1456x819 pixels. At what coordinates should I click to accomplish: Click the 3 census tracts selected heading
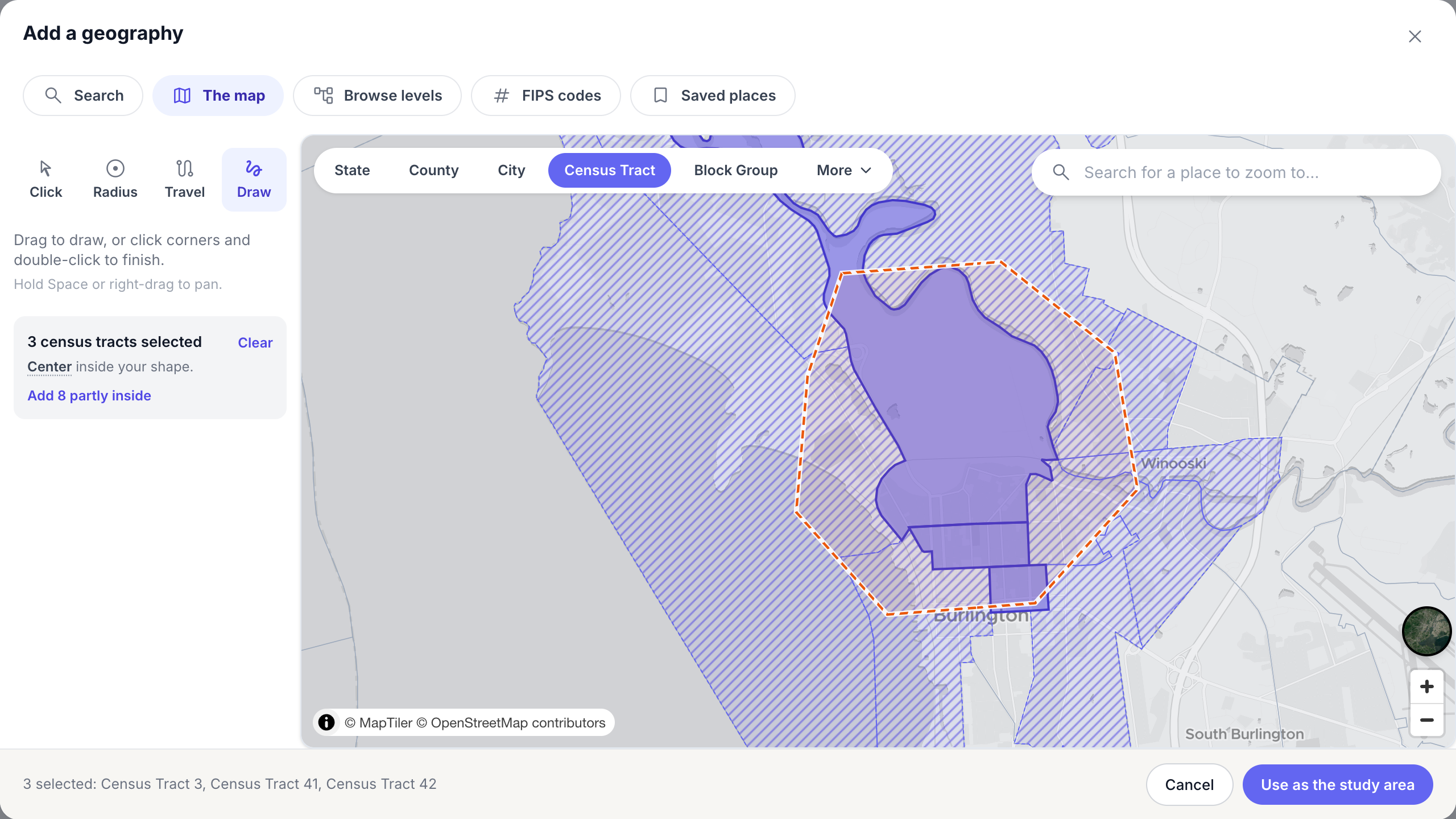tap(114, 342)
